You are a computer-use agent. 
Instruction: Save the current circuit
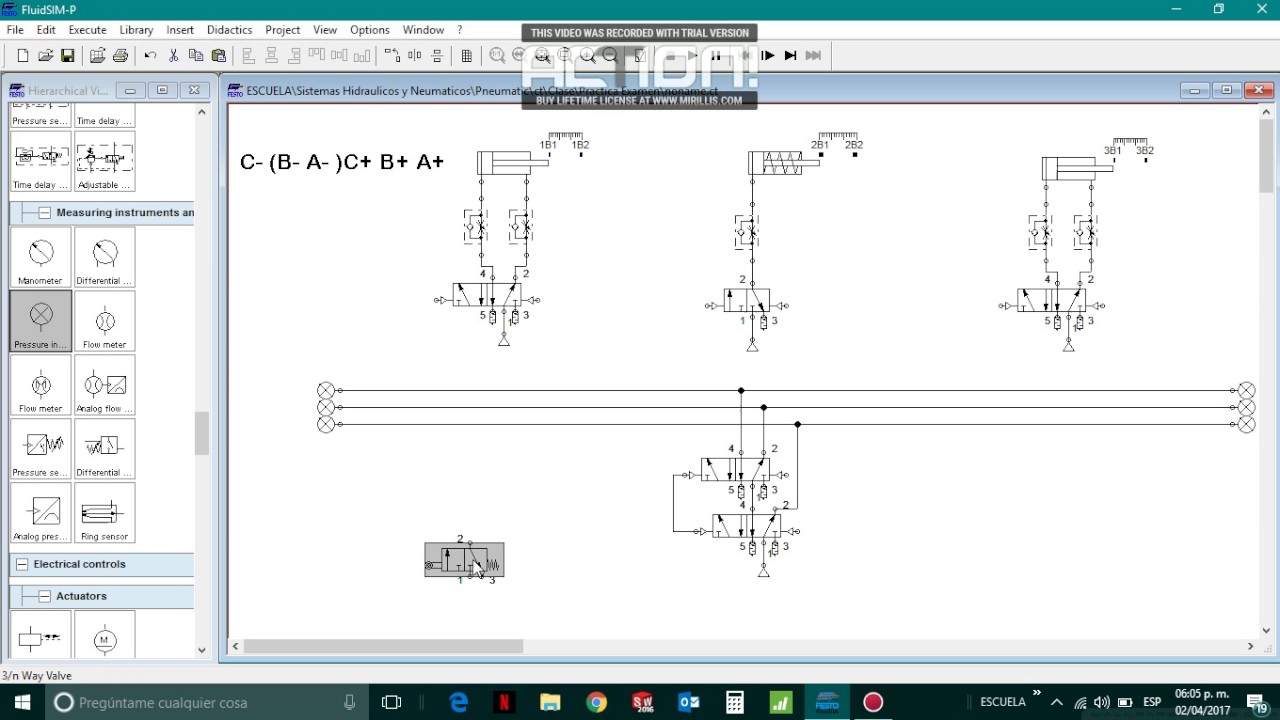click(x=67, y=56)
